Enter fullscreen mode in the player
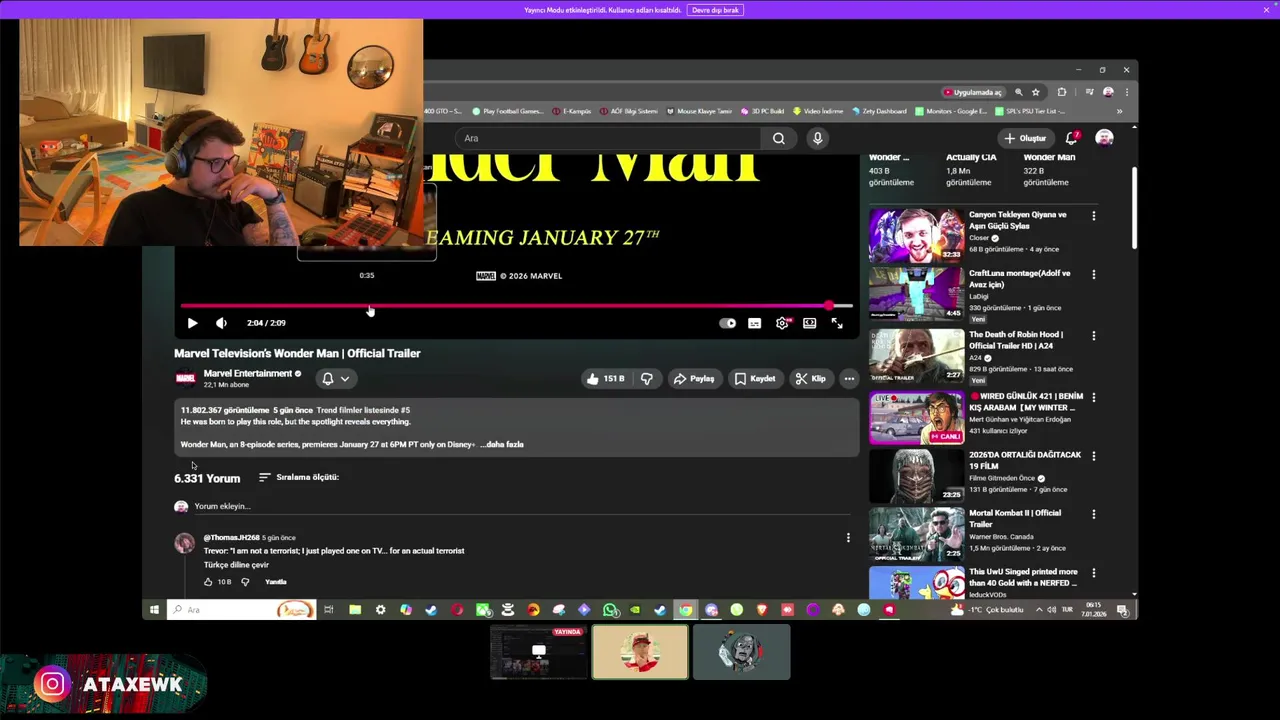Screen dimensions: 1280x720 (x=837, y=323)
